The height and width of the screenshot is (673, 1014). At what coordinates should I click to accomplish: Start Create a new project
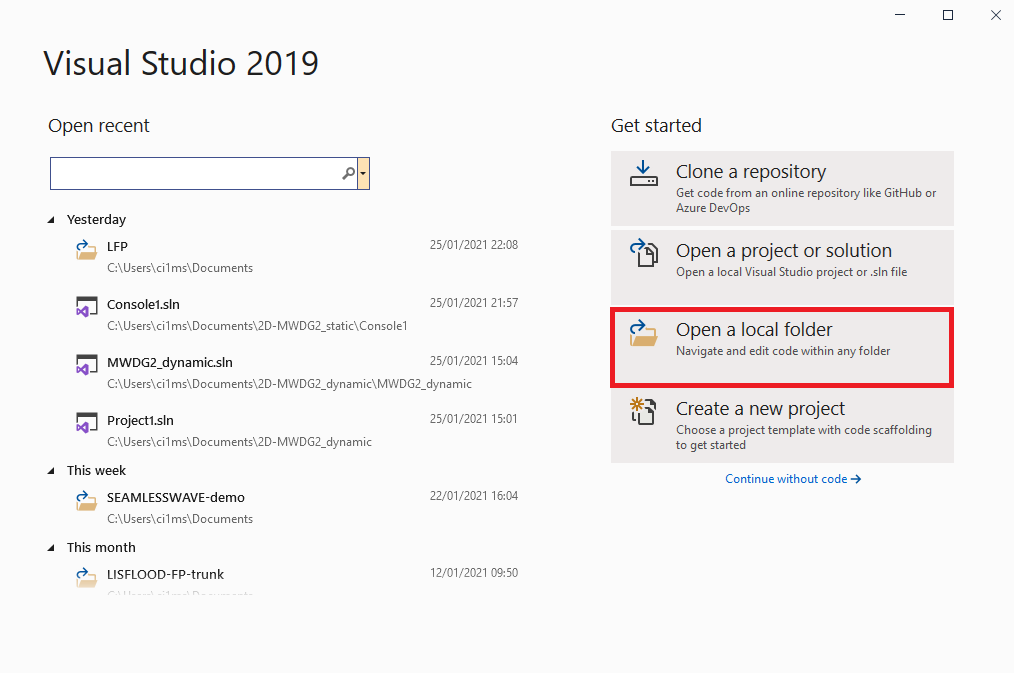782,425
